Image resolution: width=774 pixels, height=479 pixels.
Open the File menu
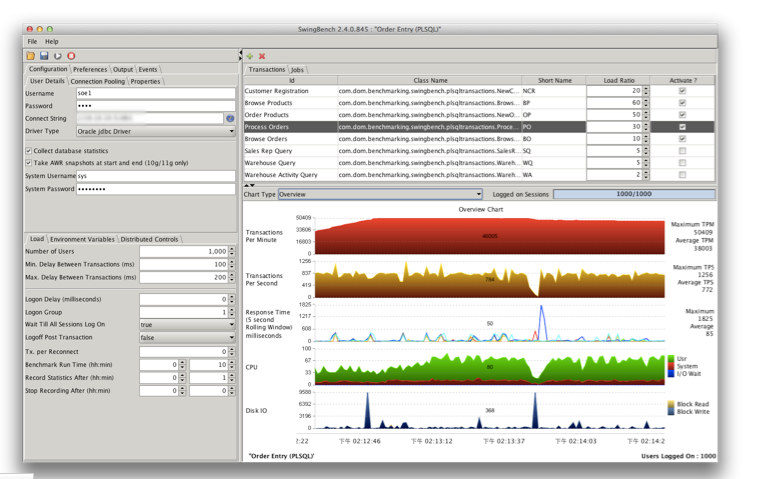tap(32, 42)
